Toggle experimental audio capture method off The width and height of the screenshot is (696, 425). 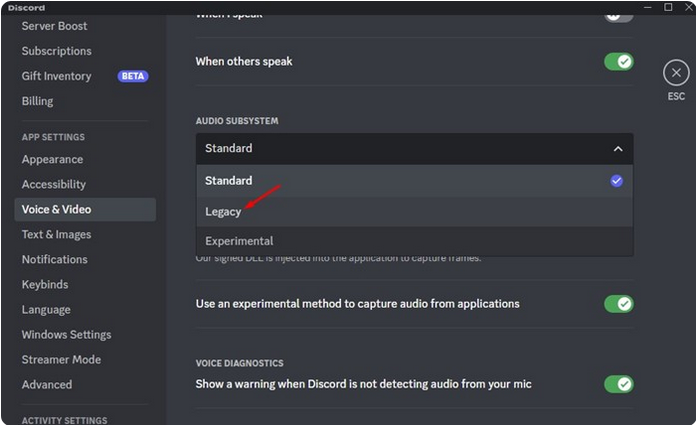tap(618, 304)
